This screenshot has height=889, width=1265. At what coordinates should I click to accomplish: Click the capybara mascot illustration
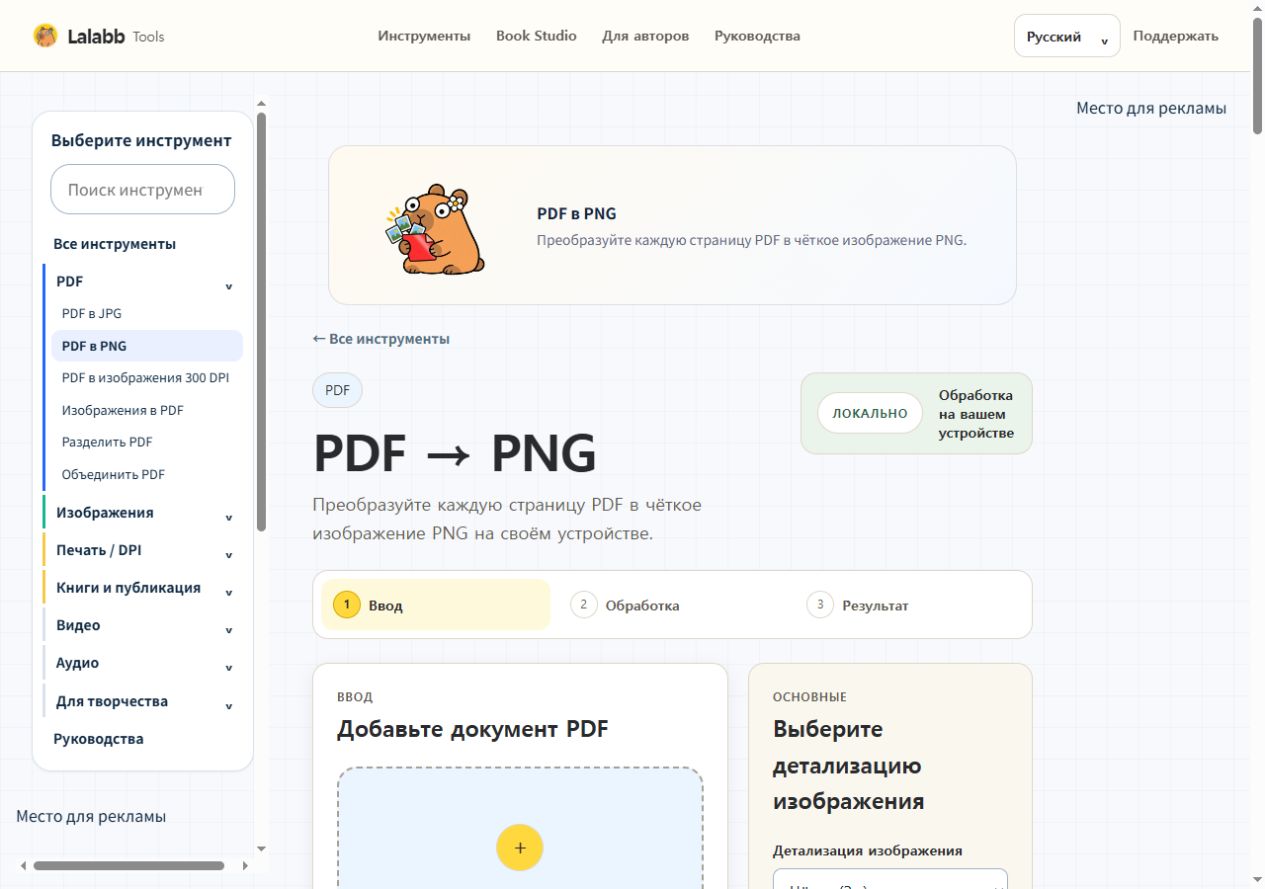pos(436,229)
